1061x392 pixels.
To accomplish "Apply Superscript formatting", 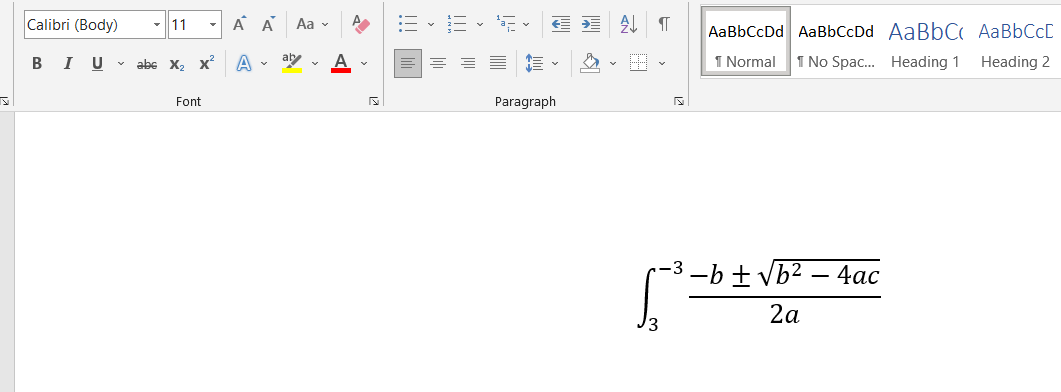I will [207, 64].
